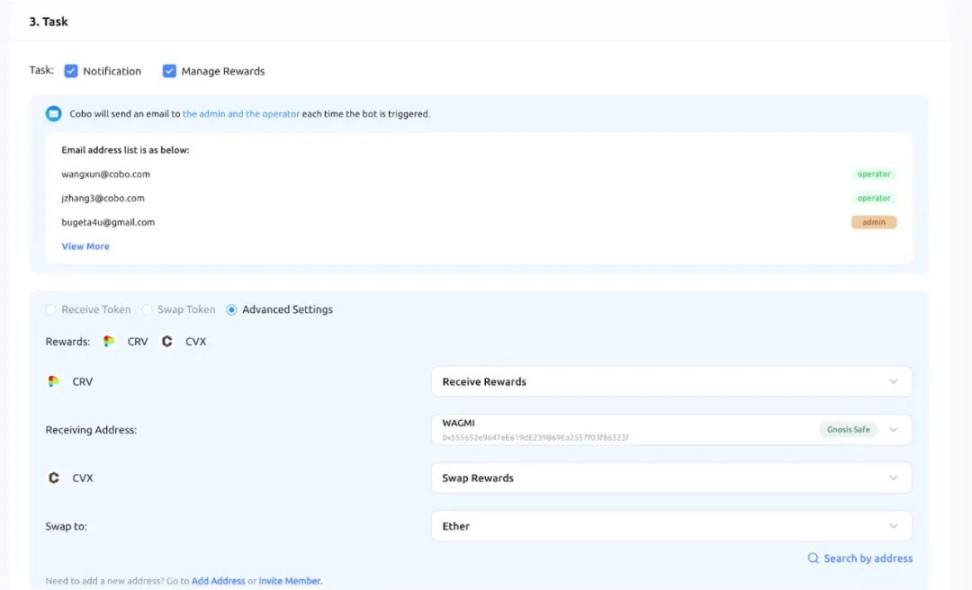
Task: Click the email envelope icon in notification banner
Action: click(54, 114)
